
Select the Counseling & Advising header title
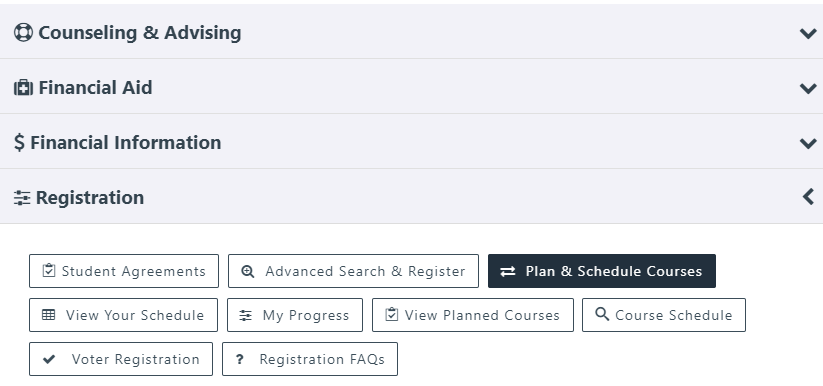[140, 33]
